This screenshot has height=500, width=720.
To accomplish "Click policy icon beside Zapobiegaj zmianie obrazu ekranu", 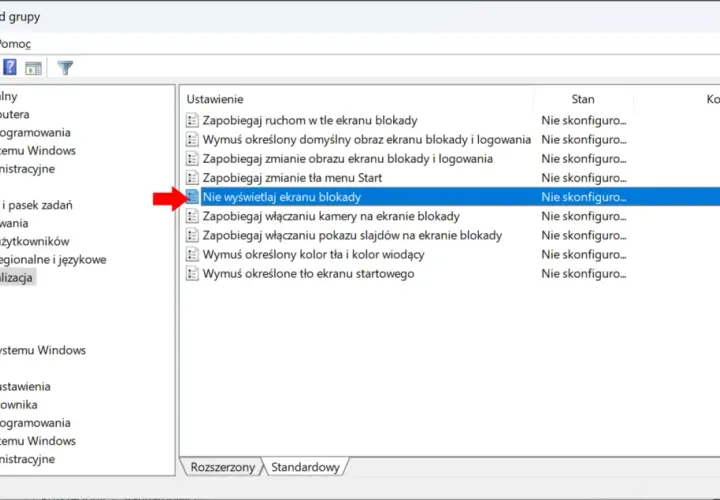I will [192, 159].
